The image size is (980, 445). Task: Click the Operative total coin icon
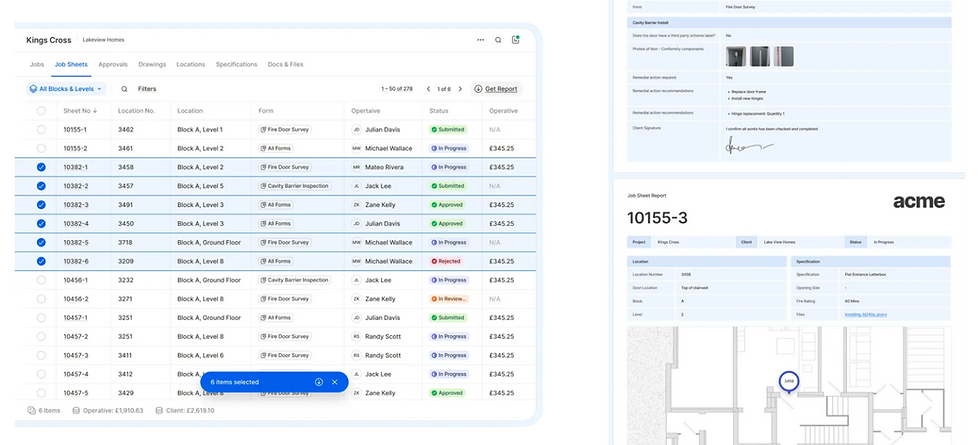click(x=76, y=411)
